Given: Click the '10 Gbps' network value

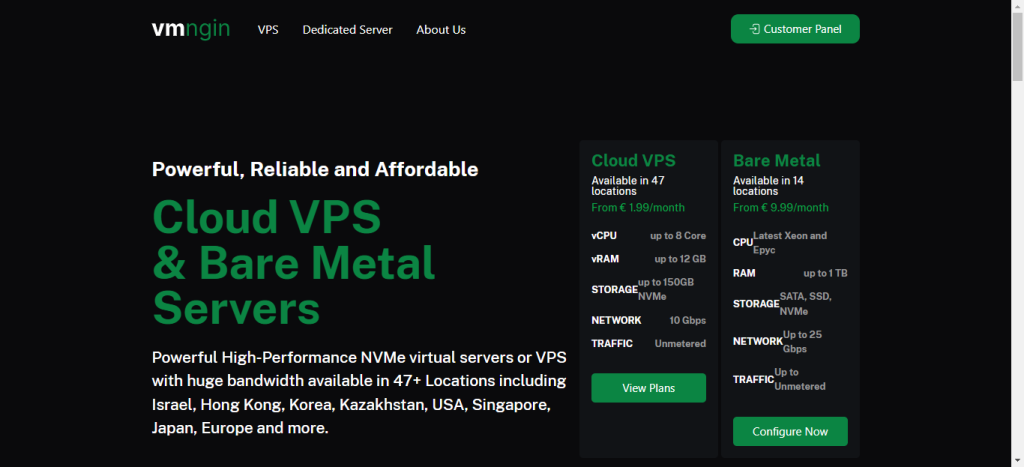Looking at the screenshot, I should (x=687, y=320).
